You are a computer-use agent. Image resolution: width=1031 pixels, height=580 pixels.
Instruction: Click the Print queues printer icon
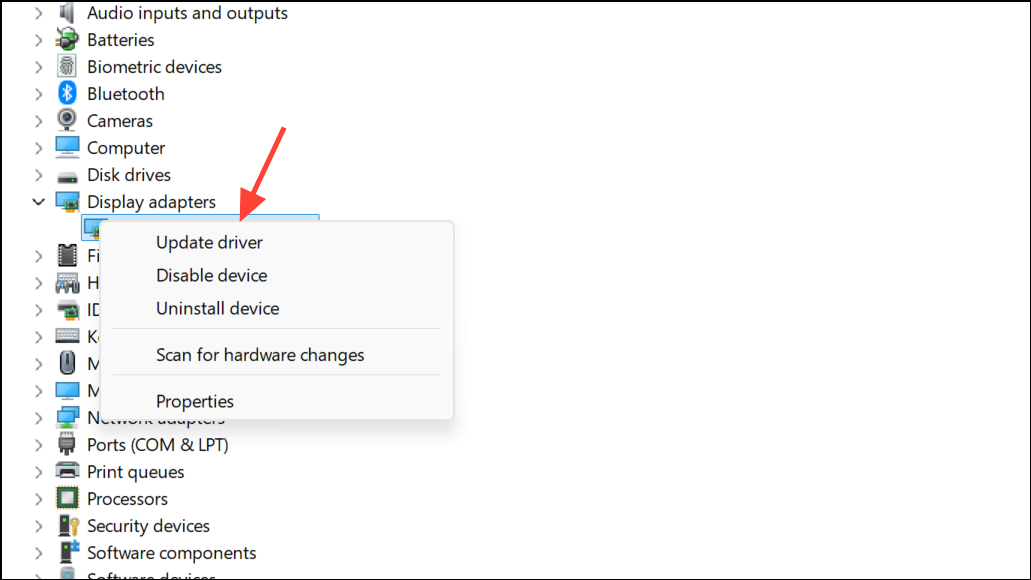pos(67,472)
